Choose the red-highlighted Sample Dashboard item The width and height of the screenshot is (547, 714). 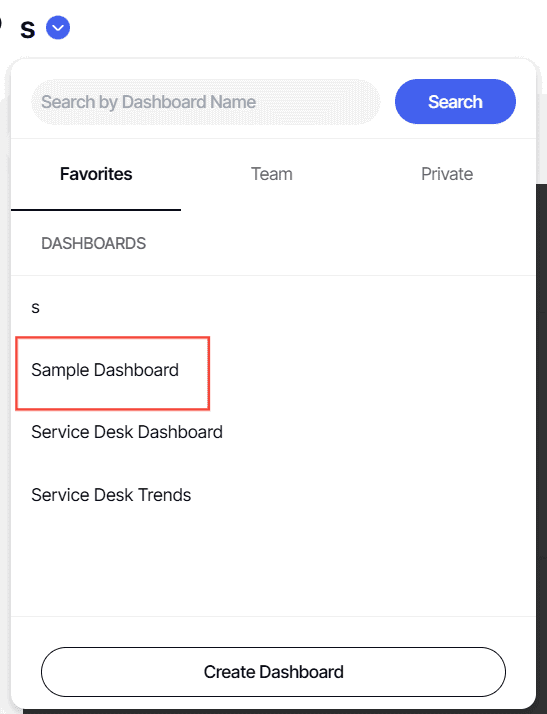tap(112, 373)
